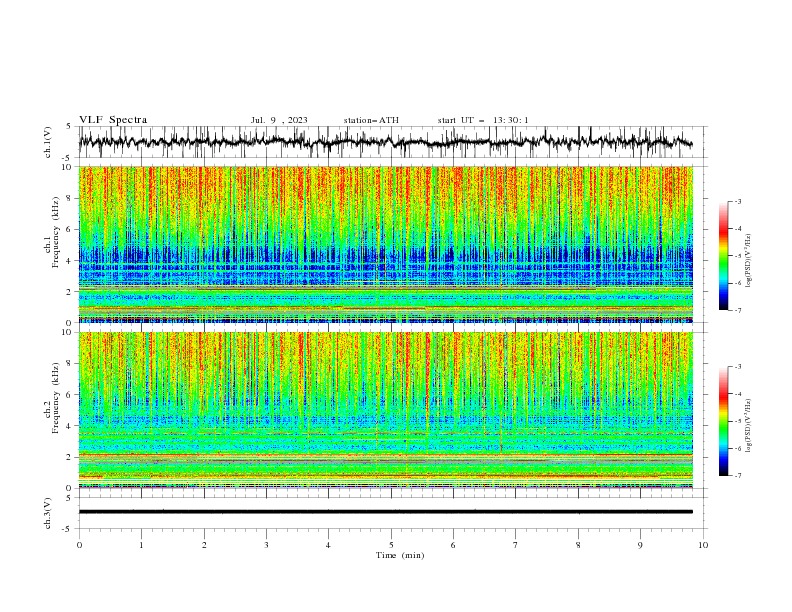This screenshot has width=792, height=612.
Task: Click the lower colorbar's "log(PSD)(V²/Hz)" label
Action: click(x=748, y=426)
